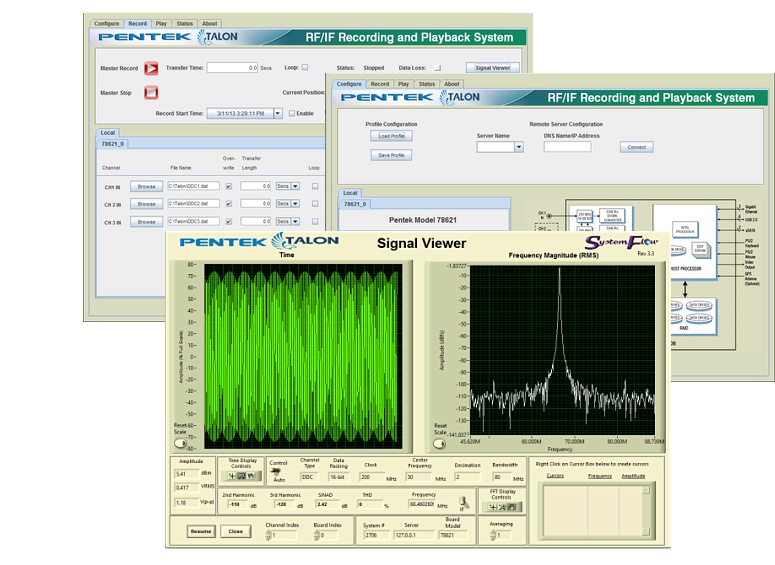
Task: Click Resume in the Signal Viewer
Action: [x=201, y=531]
